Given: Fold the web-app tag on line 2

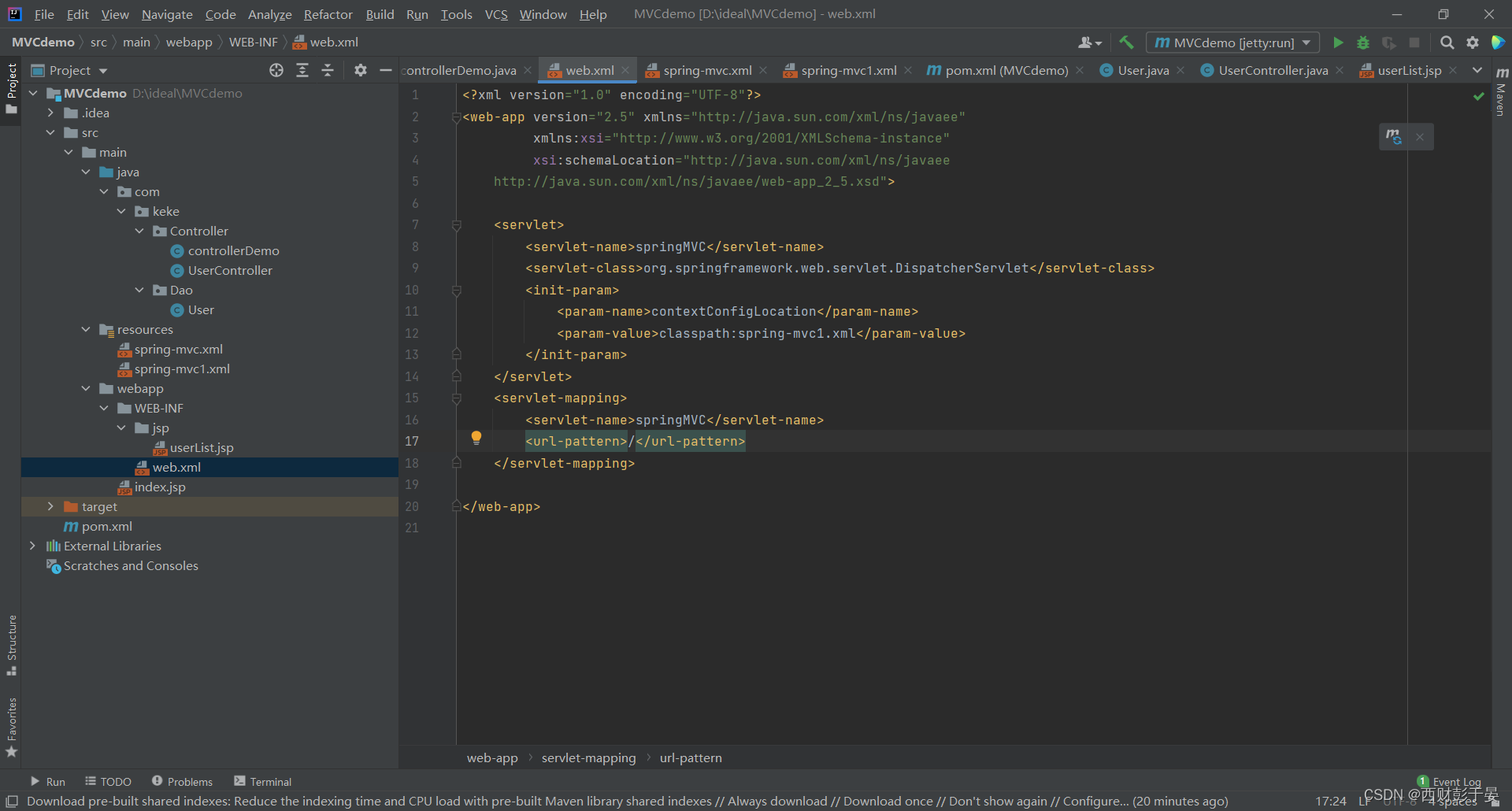Looking at the screenshot, I should click(x=456, y=117).
